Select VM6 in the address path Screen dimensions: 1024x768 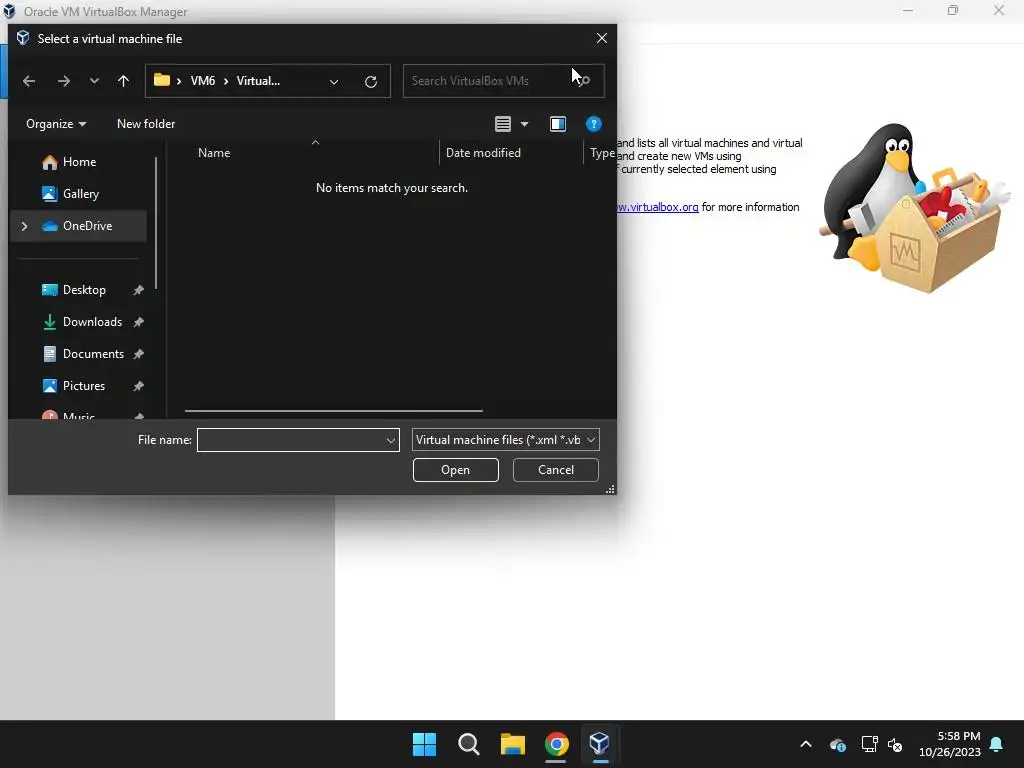pyautogui.click(x=202, y=81)
